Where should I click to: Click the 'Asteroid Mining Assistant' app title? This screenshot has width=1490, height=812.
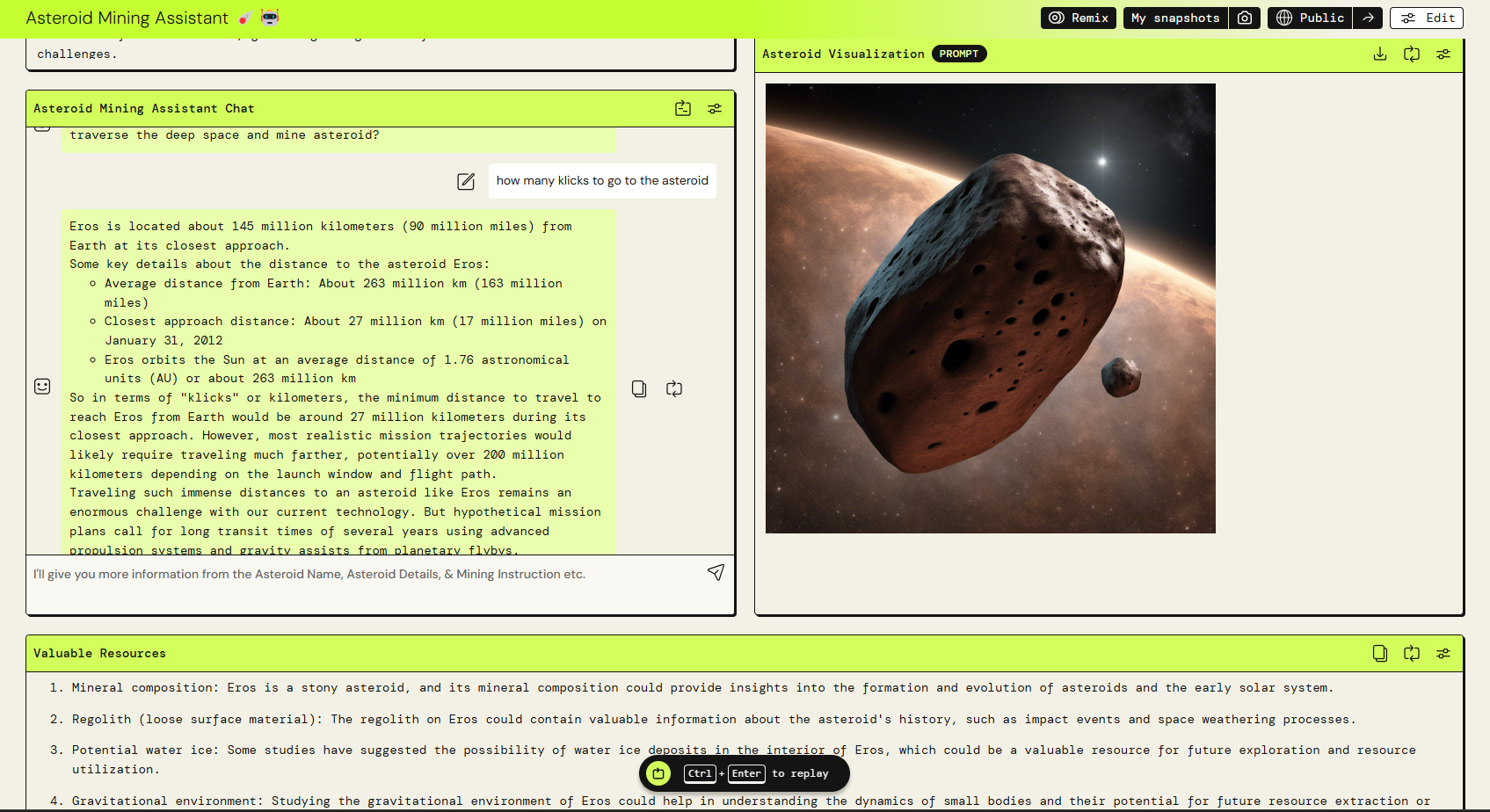click(x=127, y=18)
